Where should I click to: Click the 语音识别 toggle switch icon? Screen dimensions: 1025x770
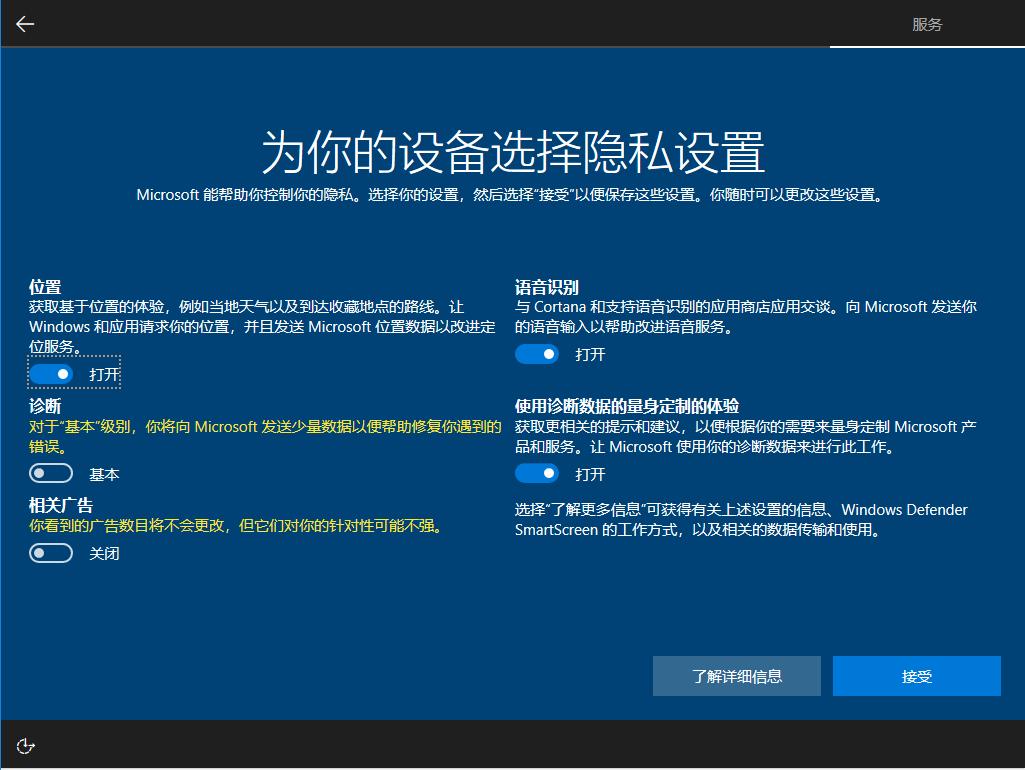point(538,353)
